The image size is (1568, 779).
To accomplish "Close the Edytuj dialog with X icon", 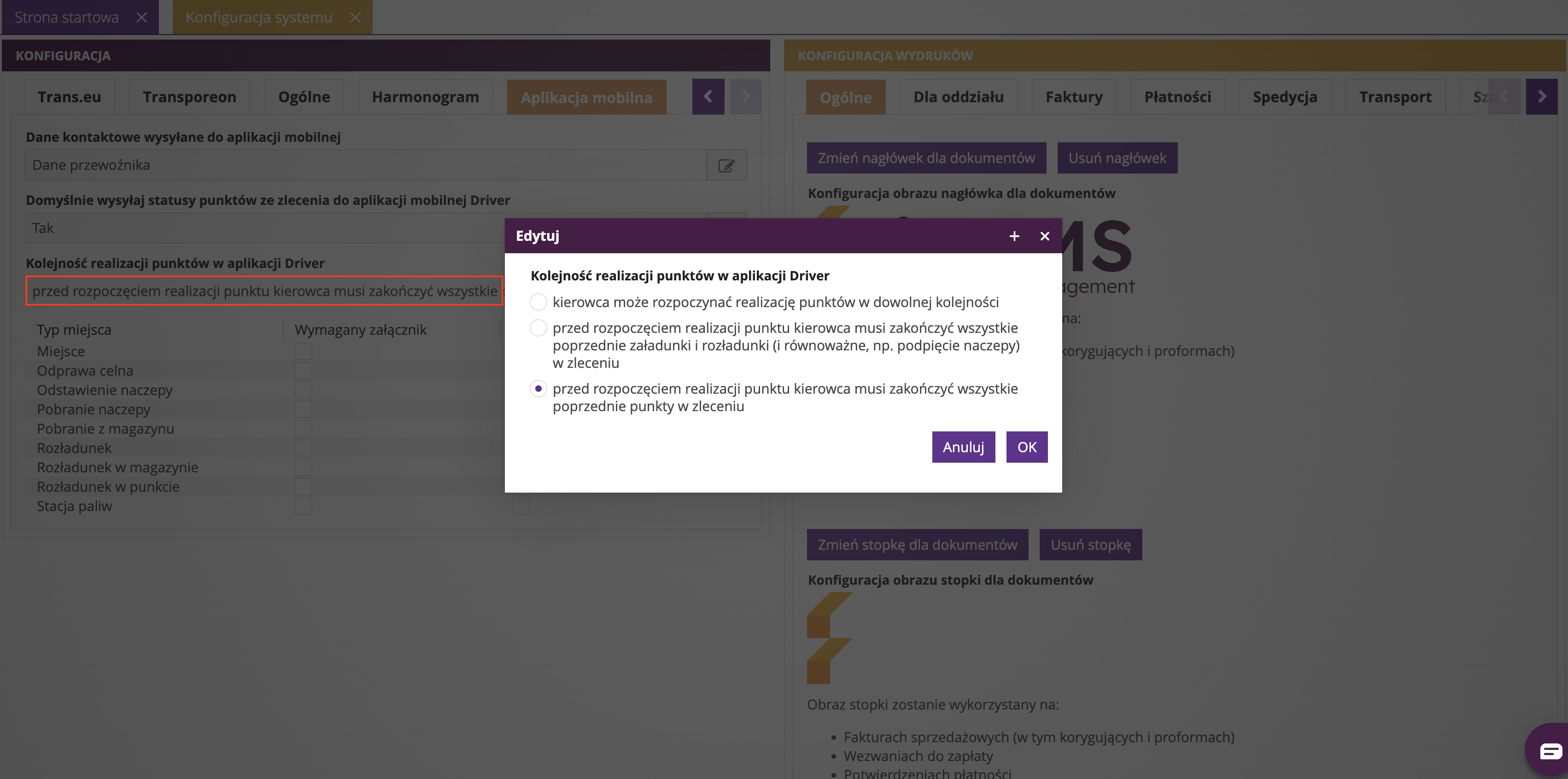I will pyautogui.click(x=1045, y=236).
